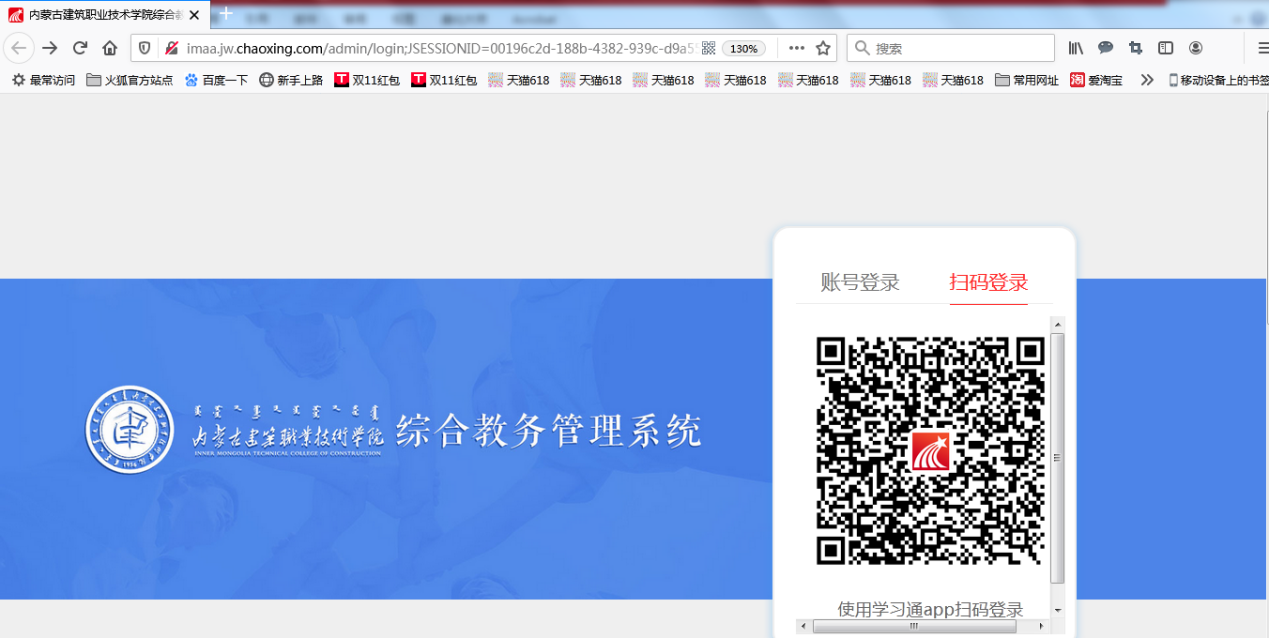Viewport: 1269px width, 638px height.
Task: Bookmark this page with the star
Action: [824, 48]
